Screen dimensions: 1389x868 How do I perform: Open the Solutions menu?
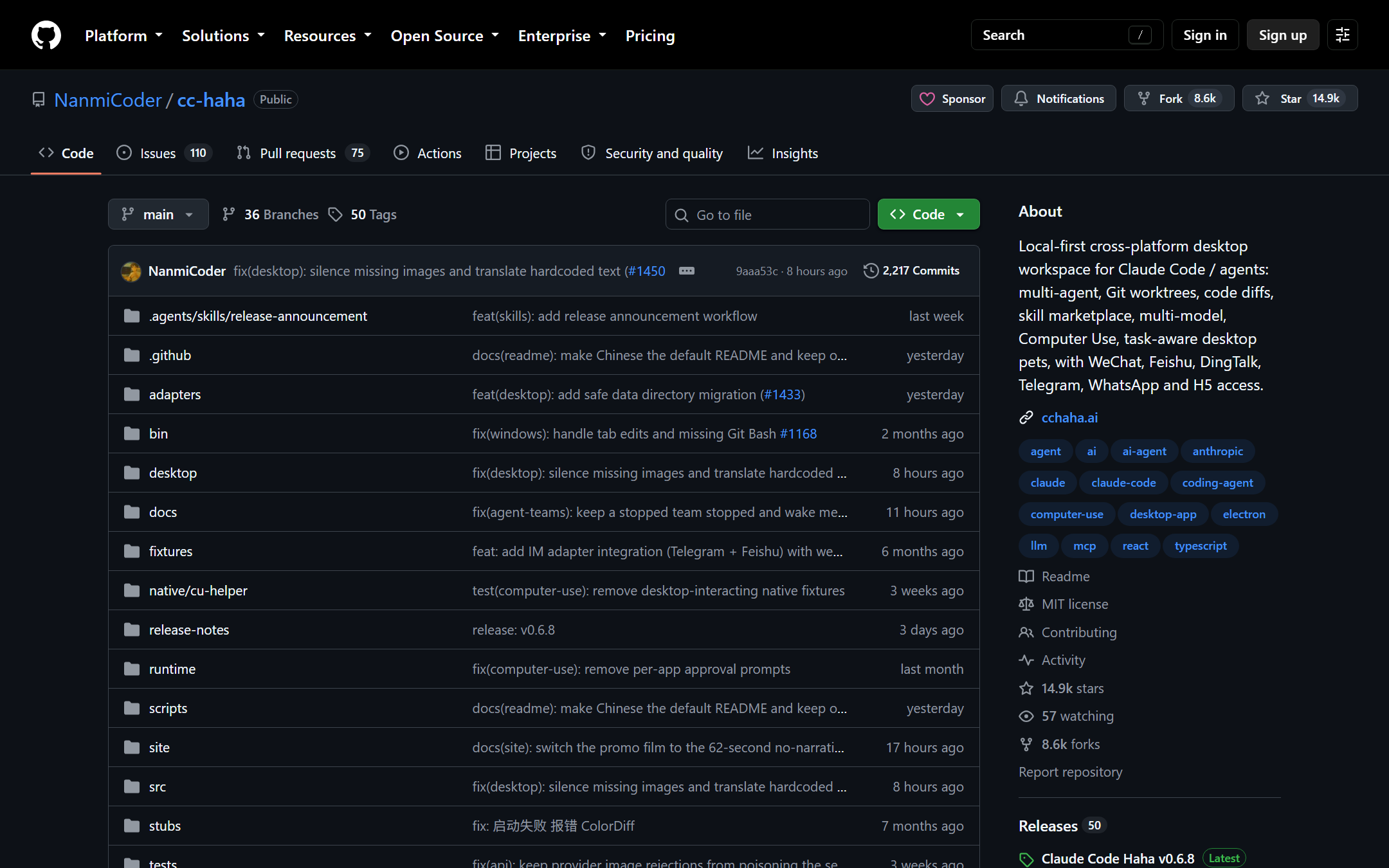click(223, 35)
